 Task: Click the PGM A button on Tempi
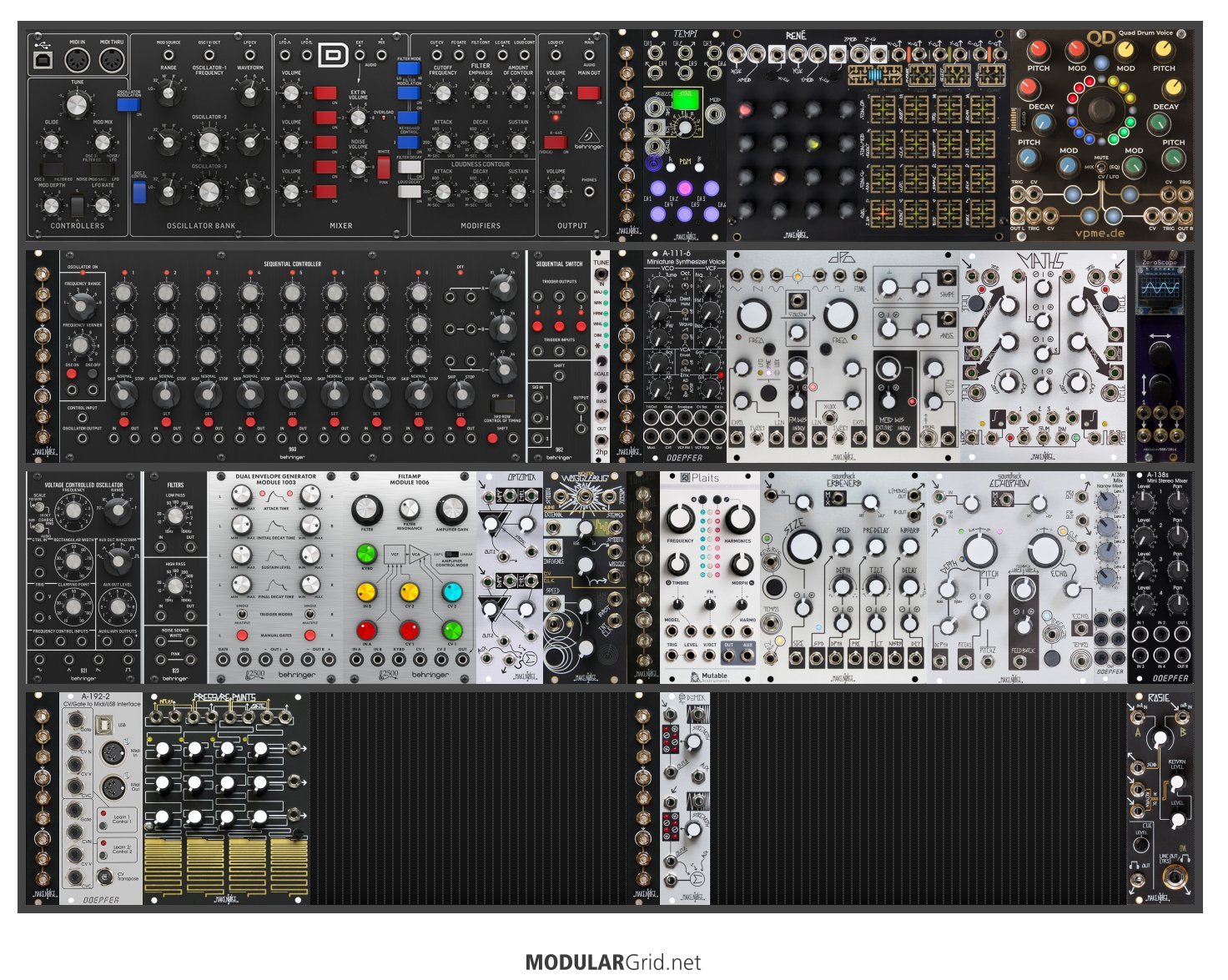[x=669, y=168]
